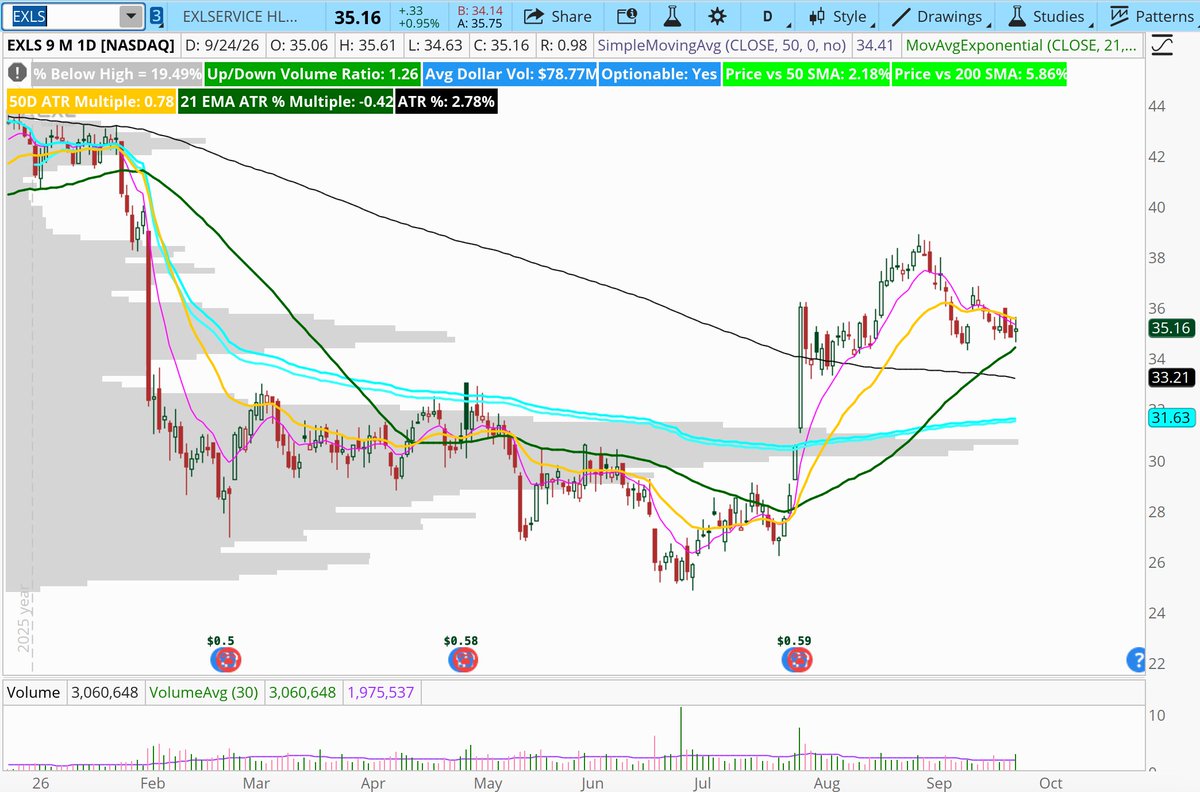This screenshot has width=1200, height=792.
Task: Open chart settings gear icon
Action: (x=717, y=16)
